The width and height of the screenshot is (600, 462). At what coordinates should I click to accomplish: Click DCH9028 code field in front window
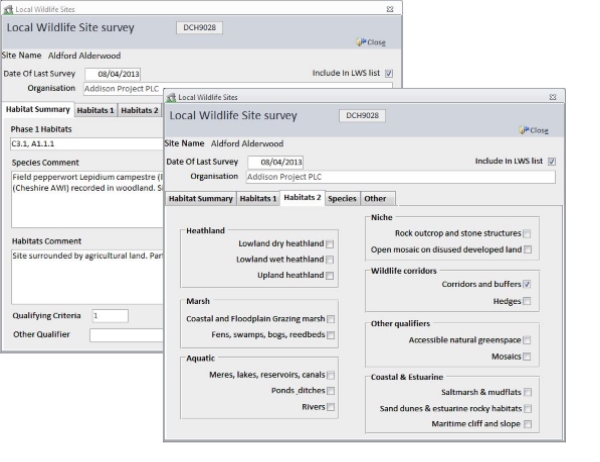[362, 116]
